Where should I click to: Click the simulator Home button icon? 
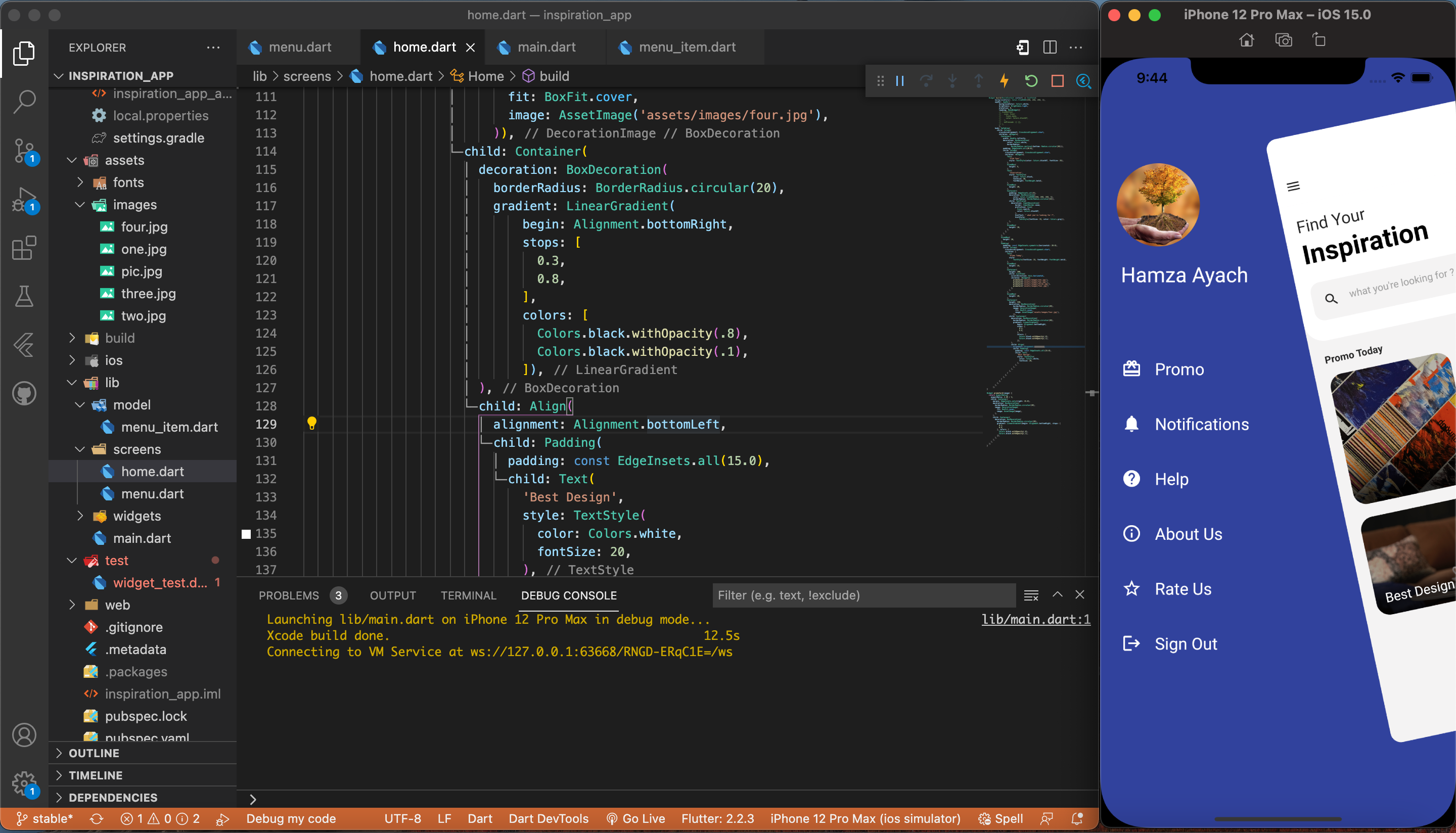(1247, 40)
